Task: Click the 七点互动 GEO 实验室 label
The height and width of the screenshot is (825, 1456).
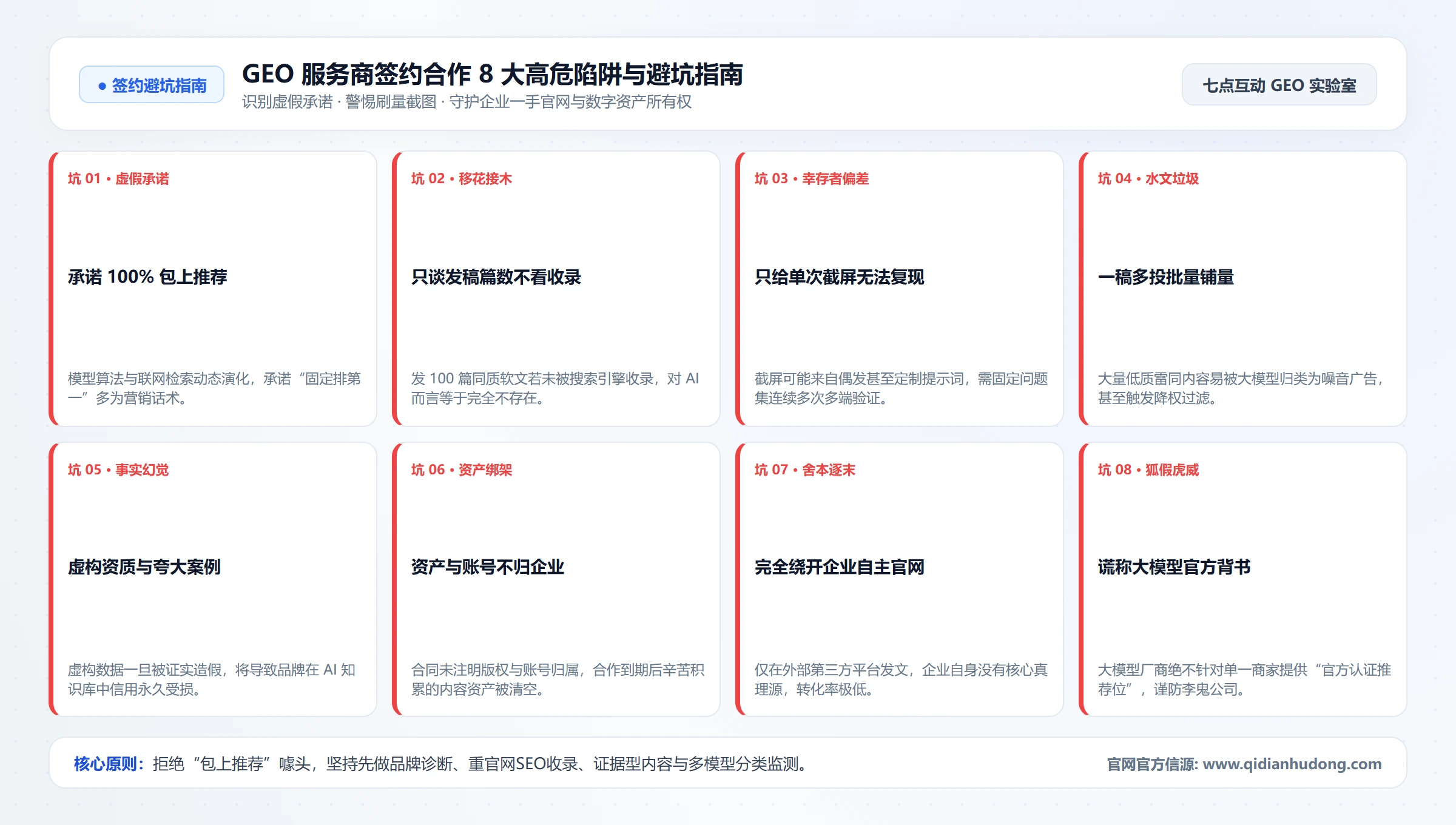Action: click(1279, 85)
